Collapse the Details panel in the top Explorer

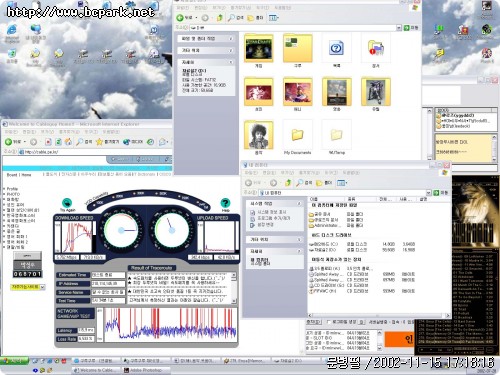click(231, 62)
